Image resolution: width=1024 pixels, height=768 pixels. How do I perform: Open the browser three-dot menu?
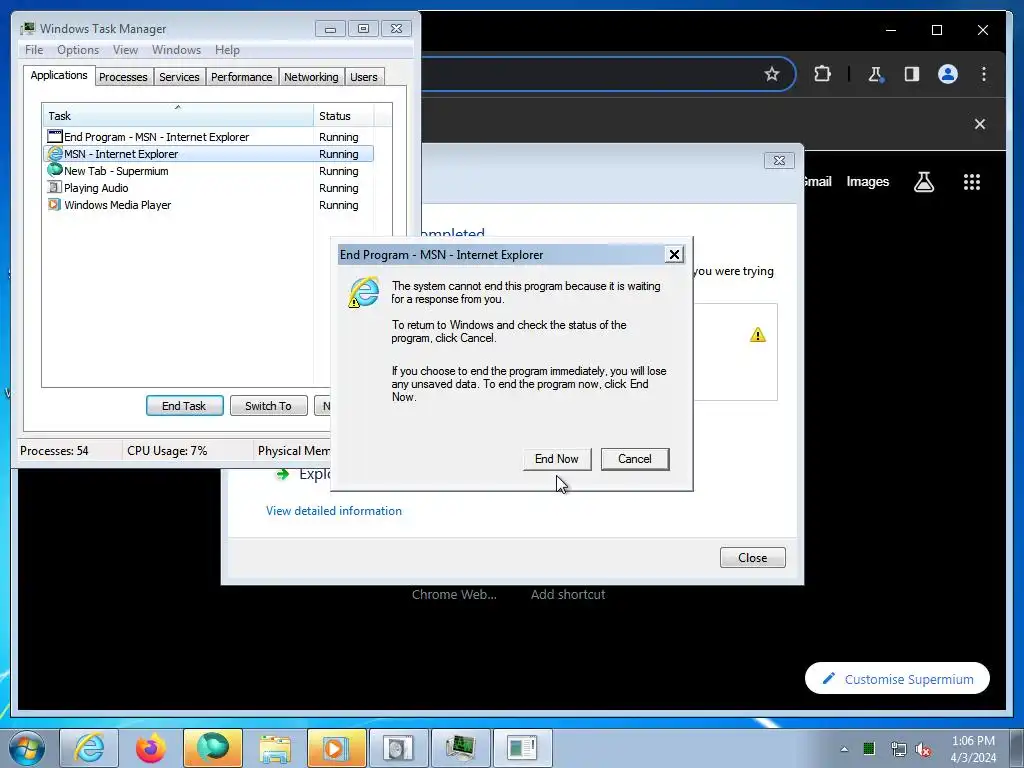coord(984,74)
